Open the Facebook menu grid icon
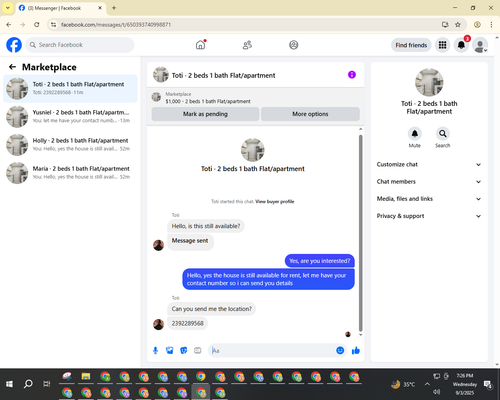Image resolution: width=500 pixels, height=400 pixels. pyautogui.click(x=442, y=45)
